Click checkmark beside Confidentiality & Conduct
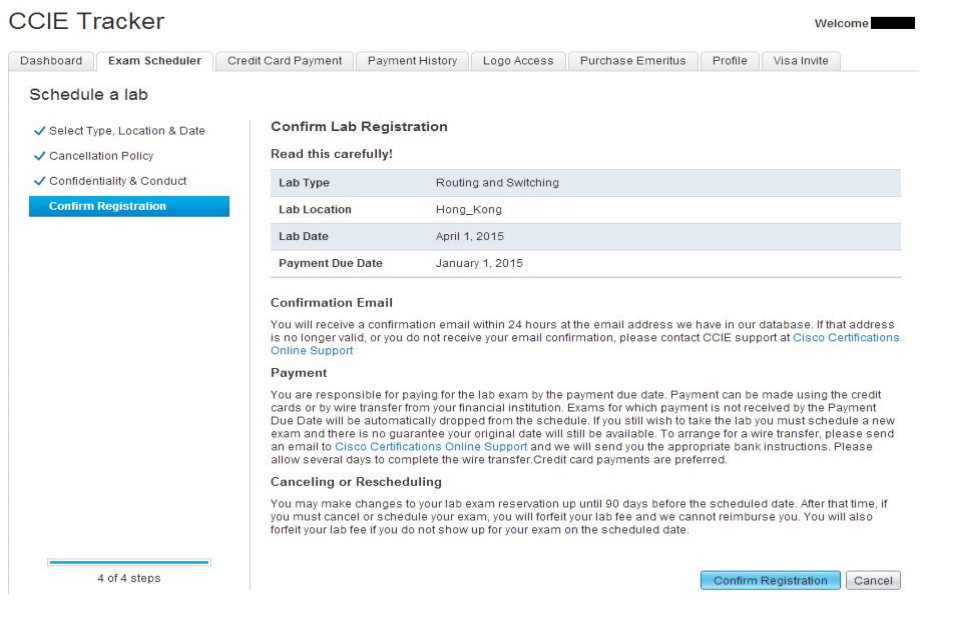The height and width of the screenshot is (629, 979). tap(39, 181)
